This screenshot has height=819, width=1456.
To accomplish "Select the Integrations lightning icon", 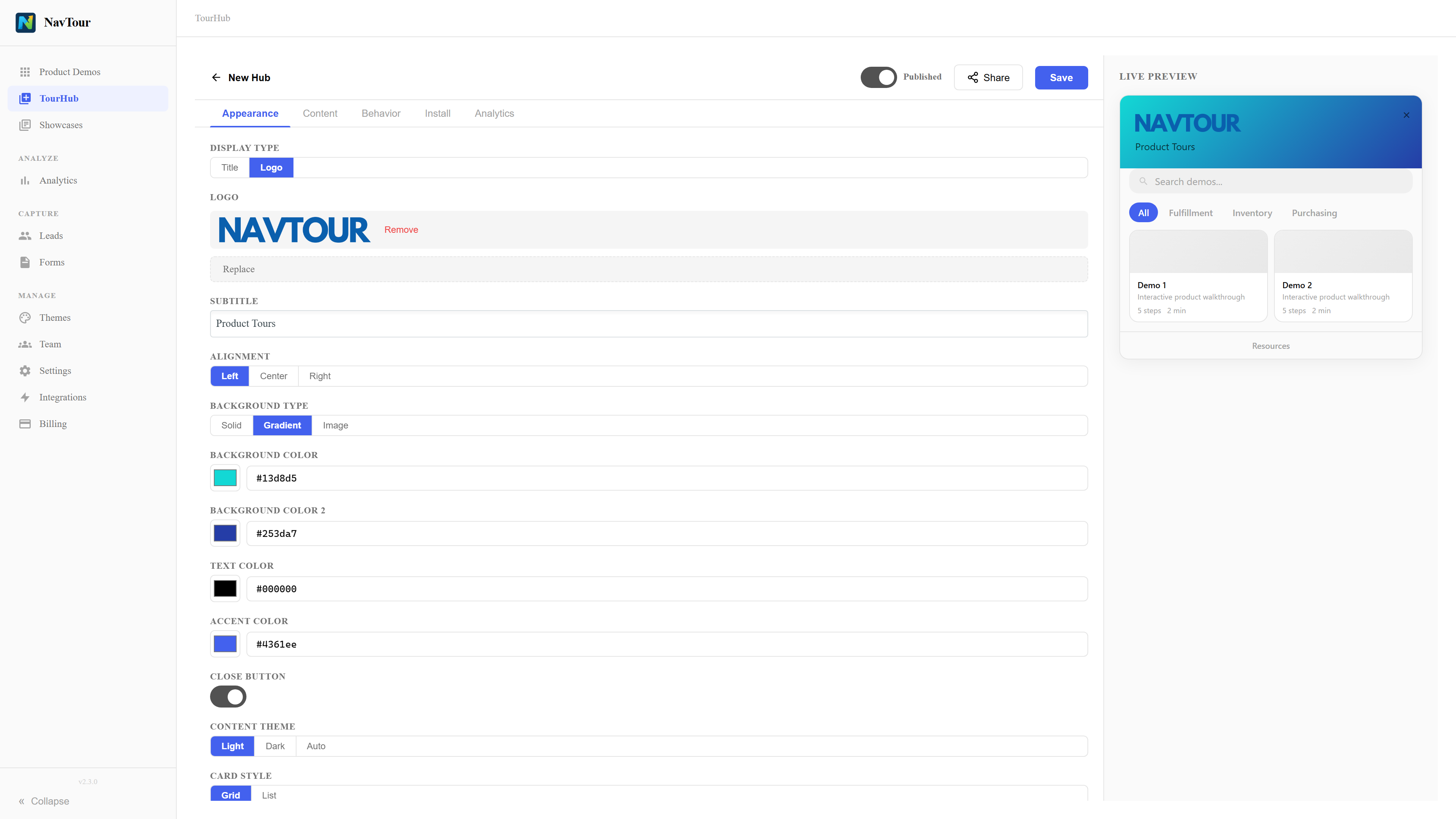I will [x=25, y=397].
